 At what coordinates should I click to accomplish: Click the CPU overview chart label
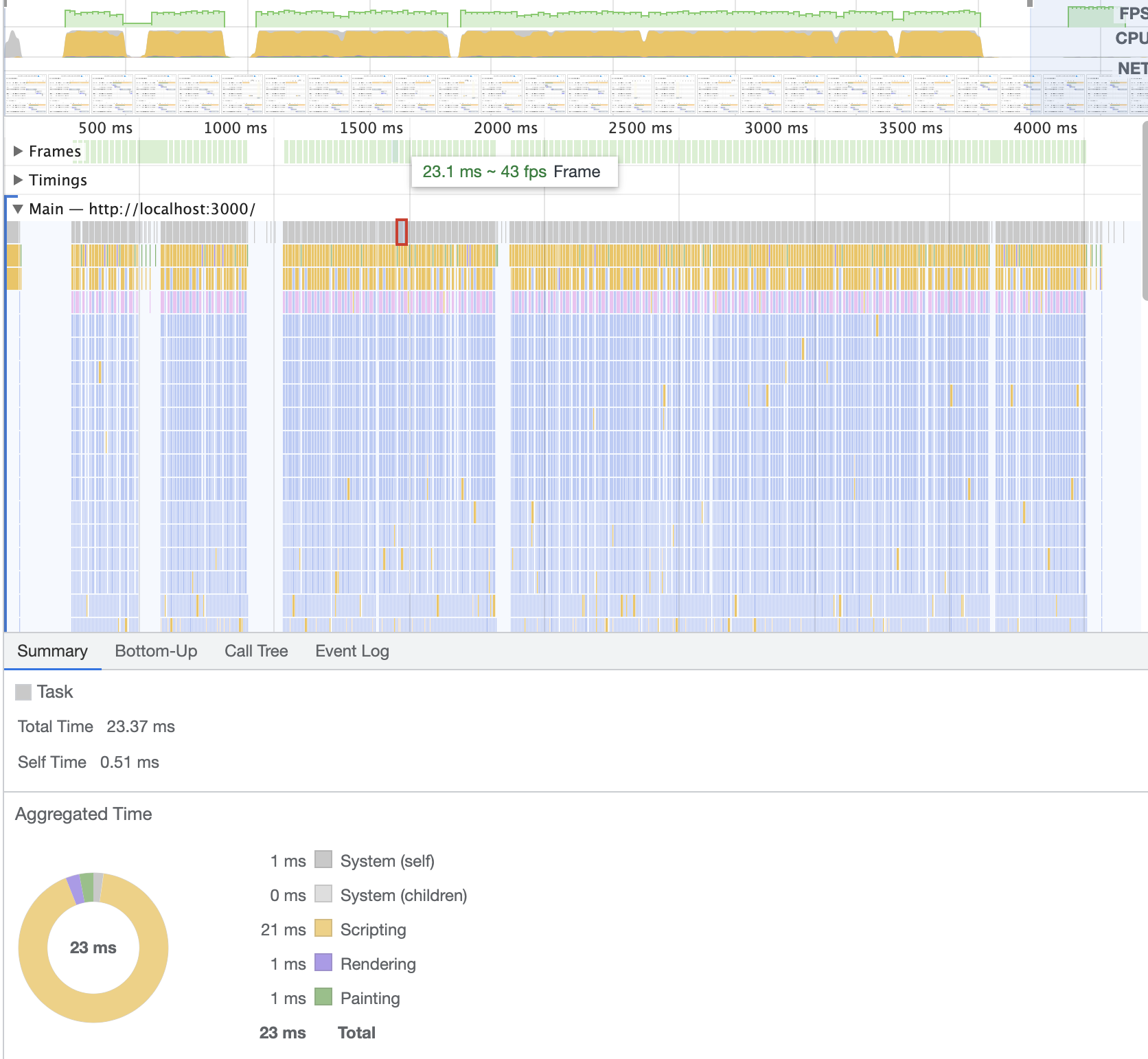coord(1130,38)
